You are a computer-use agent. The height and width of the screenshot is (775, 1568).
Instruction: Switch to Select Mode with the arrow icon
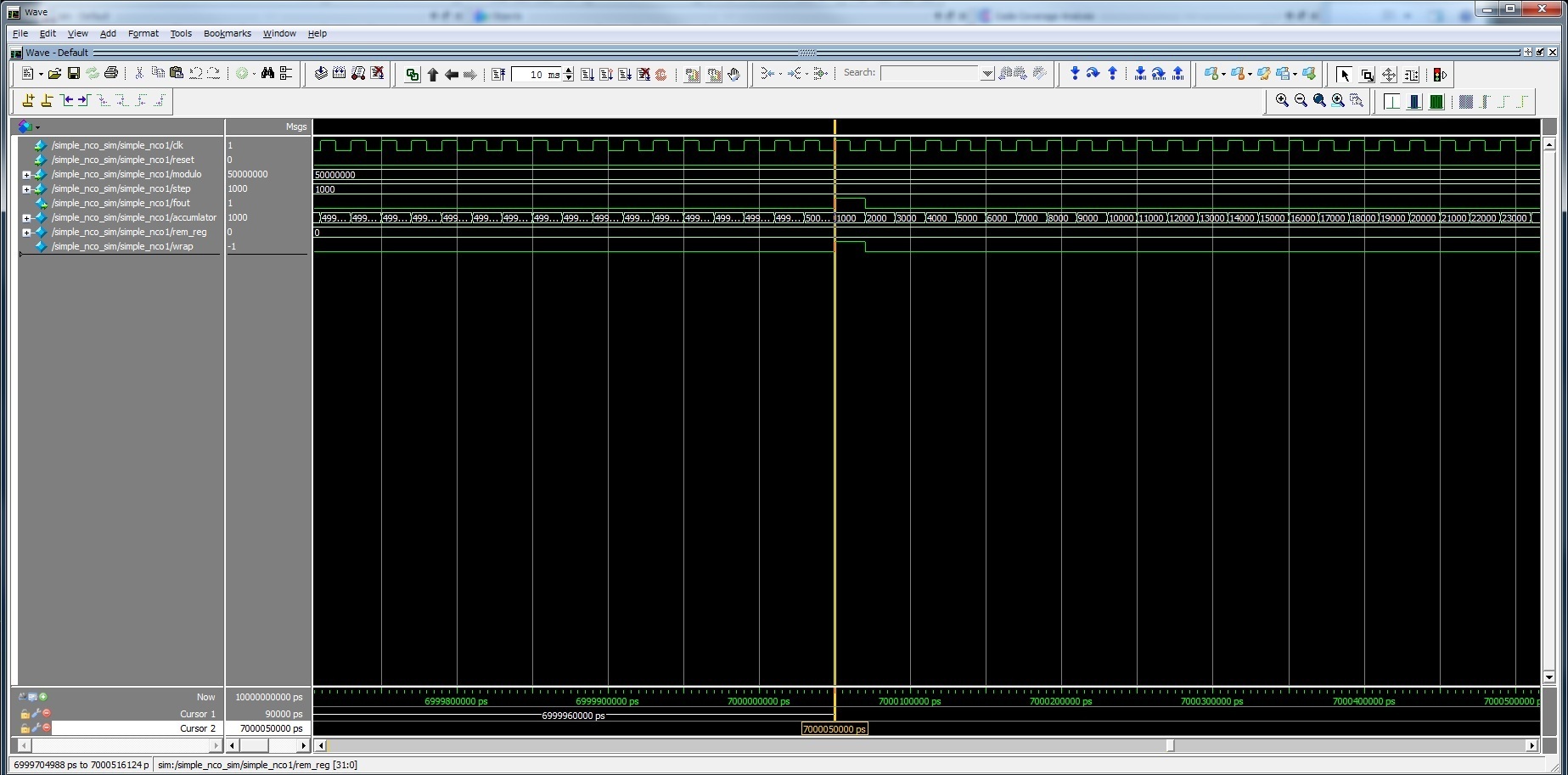(1344, 75)
